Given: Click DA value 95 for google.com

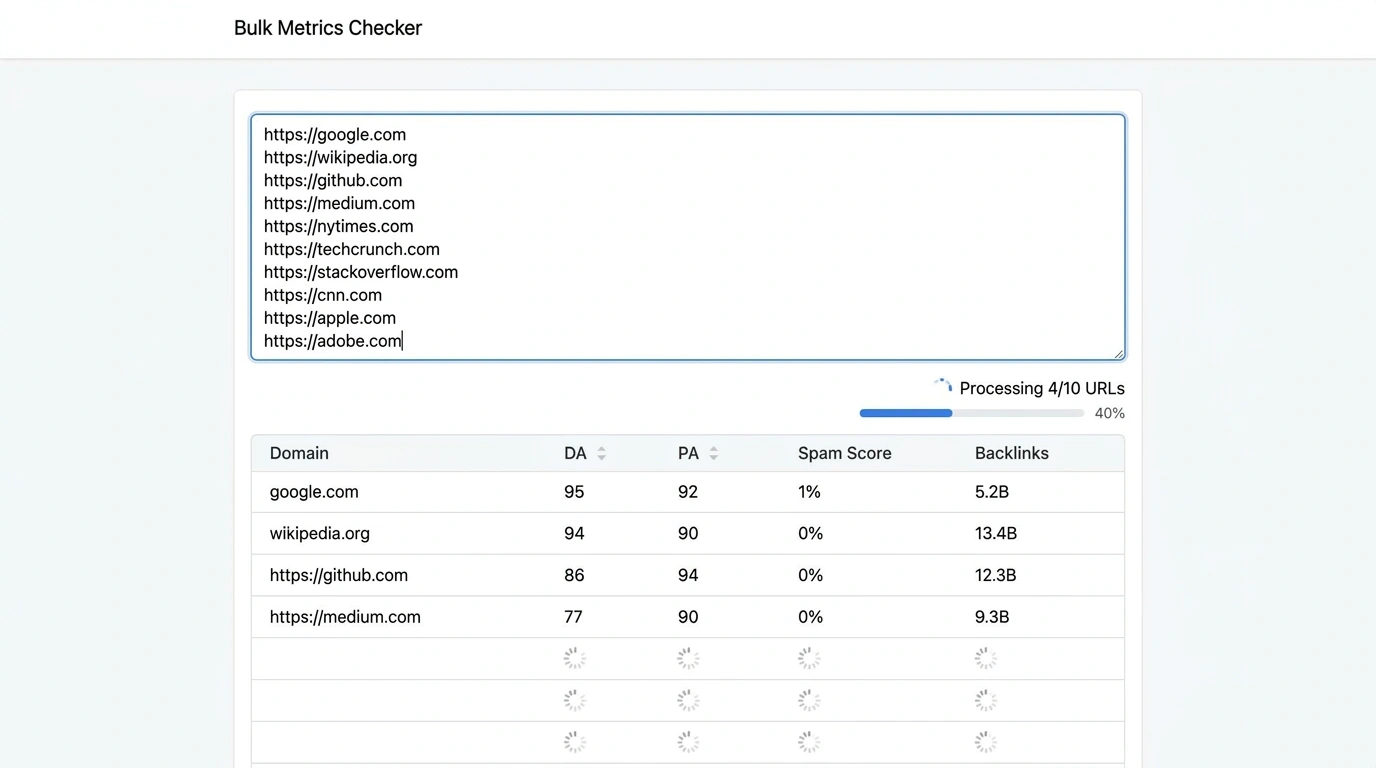Looking at the screenshot, I should [574, 492].
